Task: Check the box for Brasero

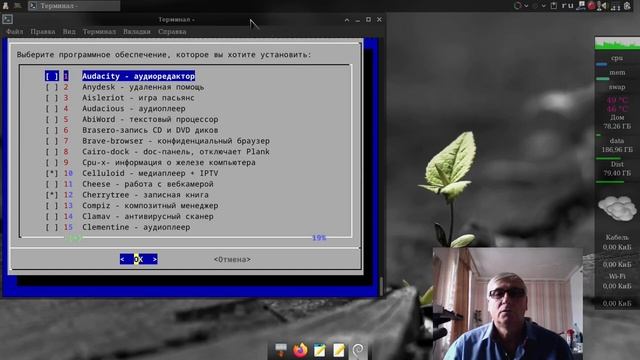Action: coord(52,130)
